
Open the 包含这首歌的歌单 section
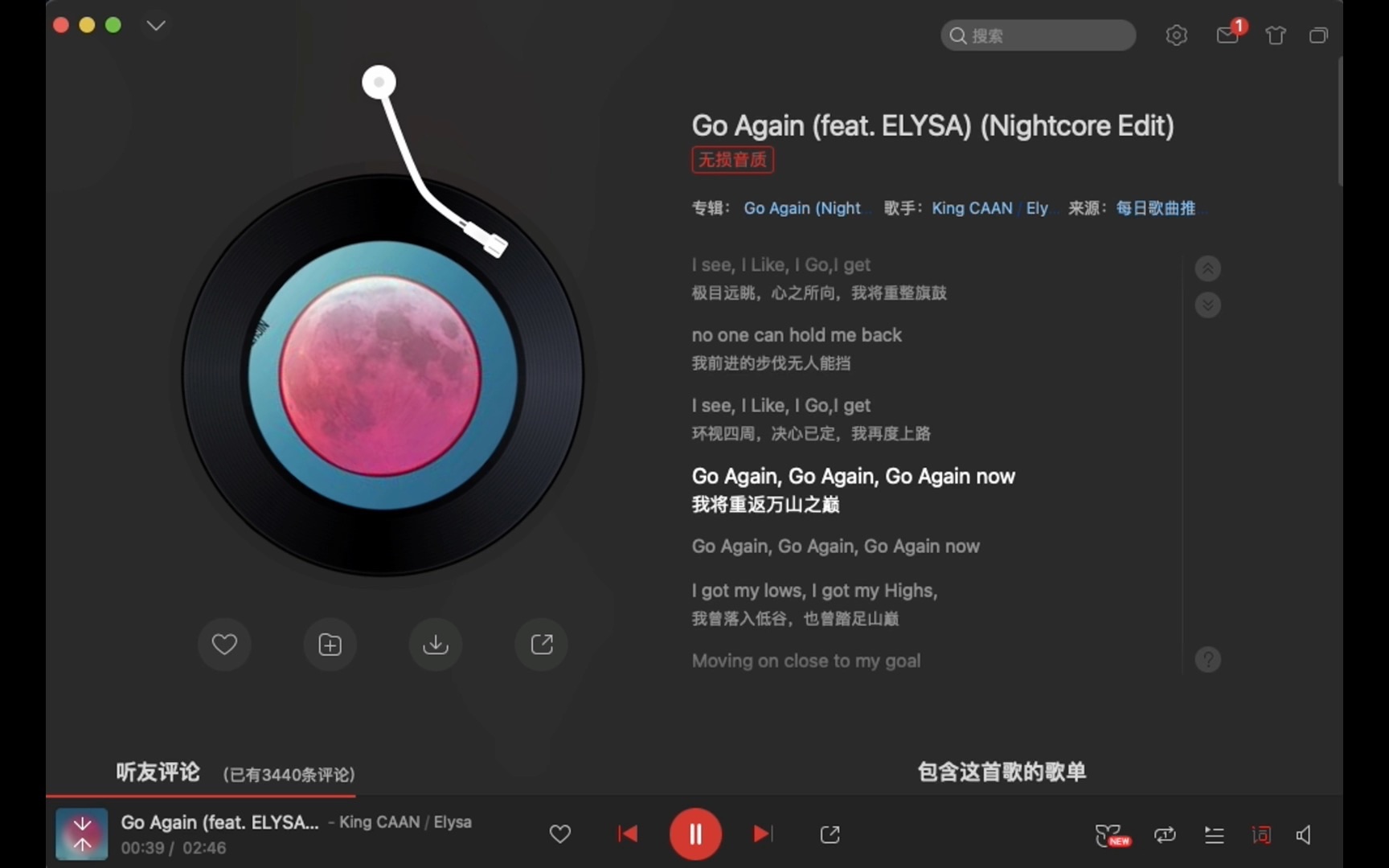pyautogui.click(x=1002, y=772)
